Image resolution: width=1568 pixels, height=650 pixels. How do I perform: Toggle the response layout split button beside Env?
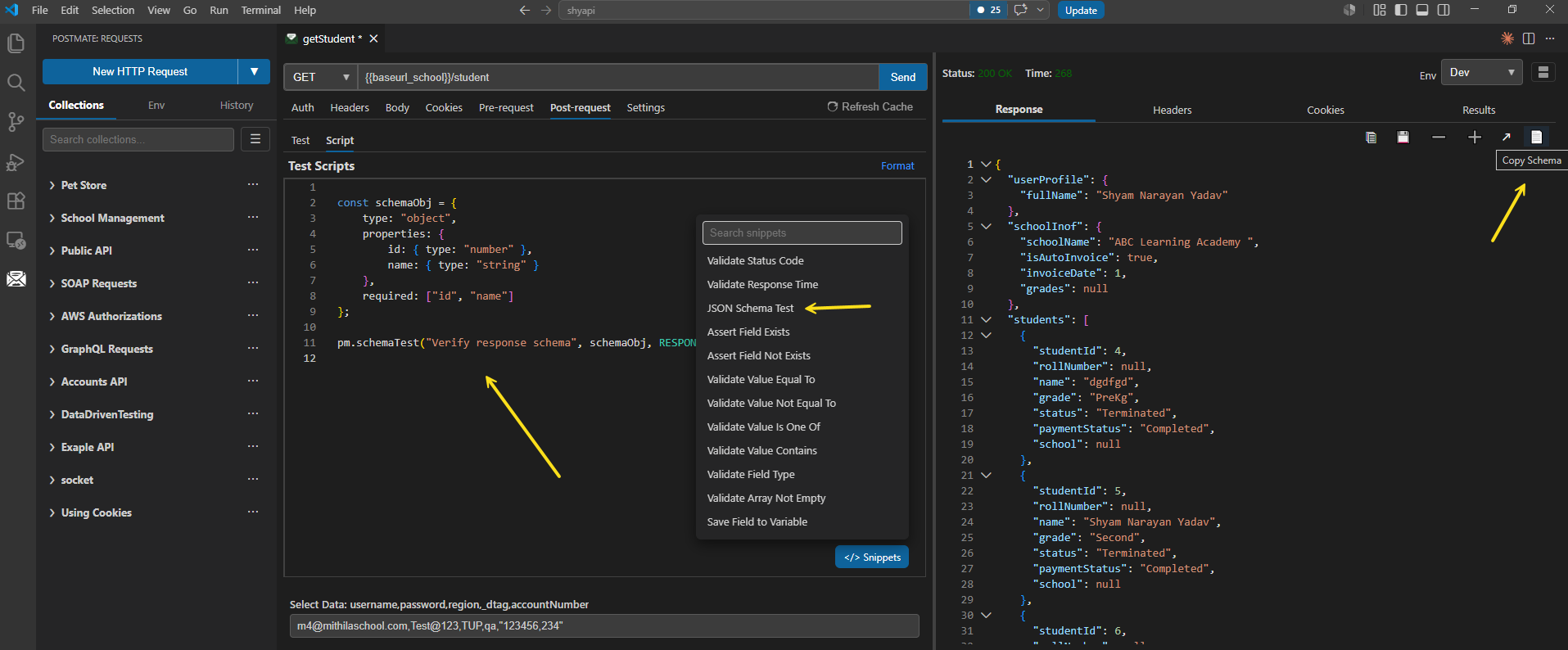click(1543, 72)
